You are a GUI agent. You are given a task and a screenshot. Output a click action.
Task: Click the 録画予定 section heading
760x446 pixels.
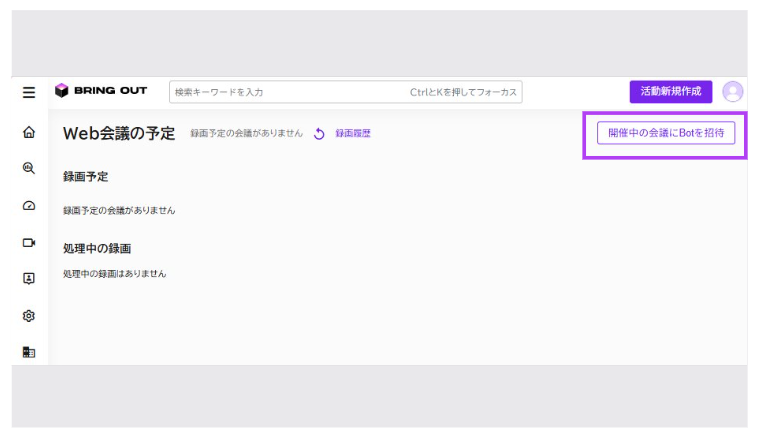click(85, 176)
